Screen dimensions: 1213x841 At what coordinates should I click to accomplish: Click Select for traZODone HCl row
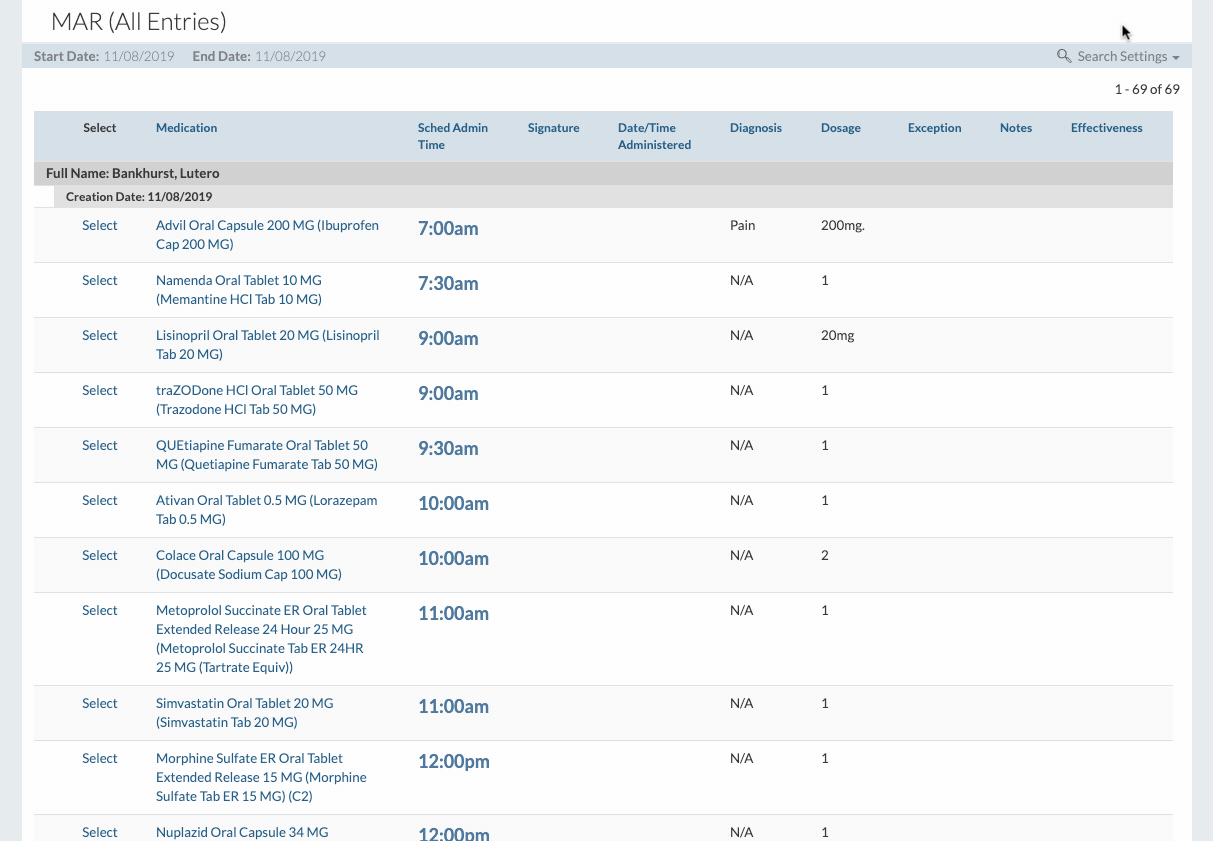[99, 391]
